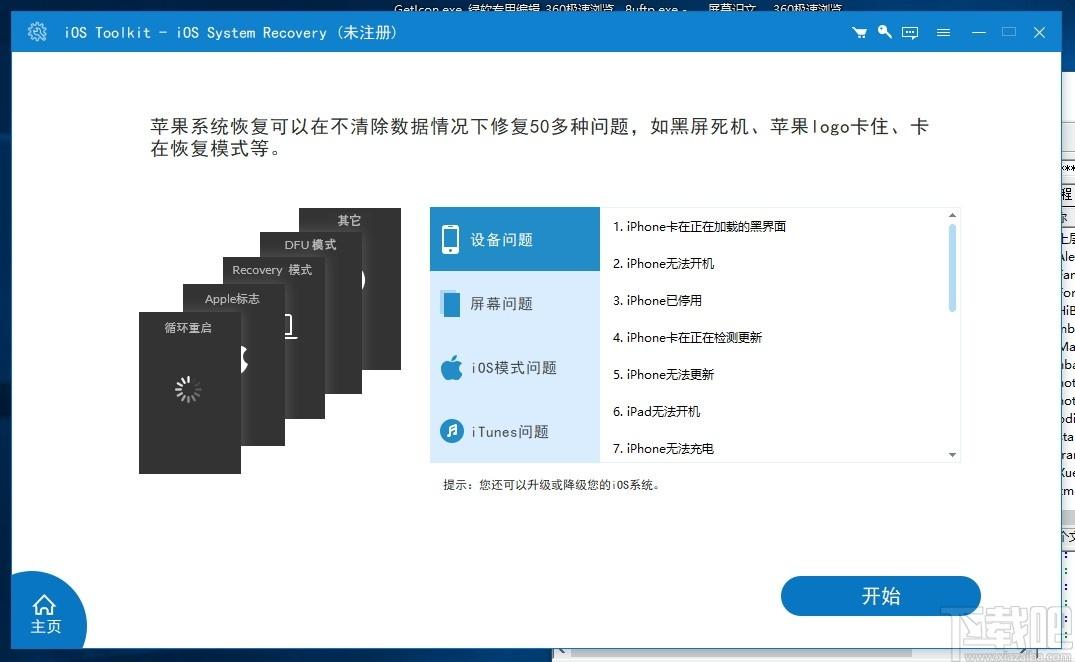
Task: Click the spinner on 循环重启 card
Action: coord(188,389)
